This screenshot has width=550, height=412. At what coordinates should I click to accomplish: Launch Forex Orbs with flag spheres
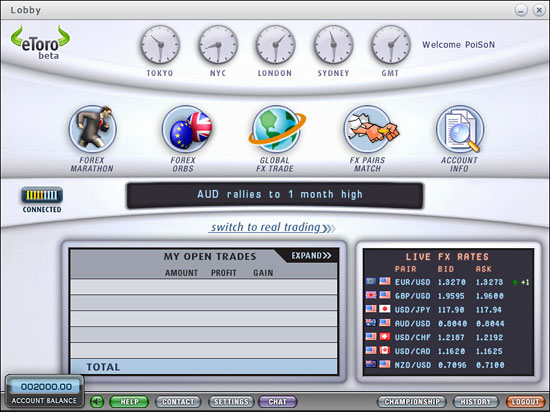point(187,129)
